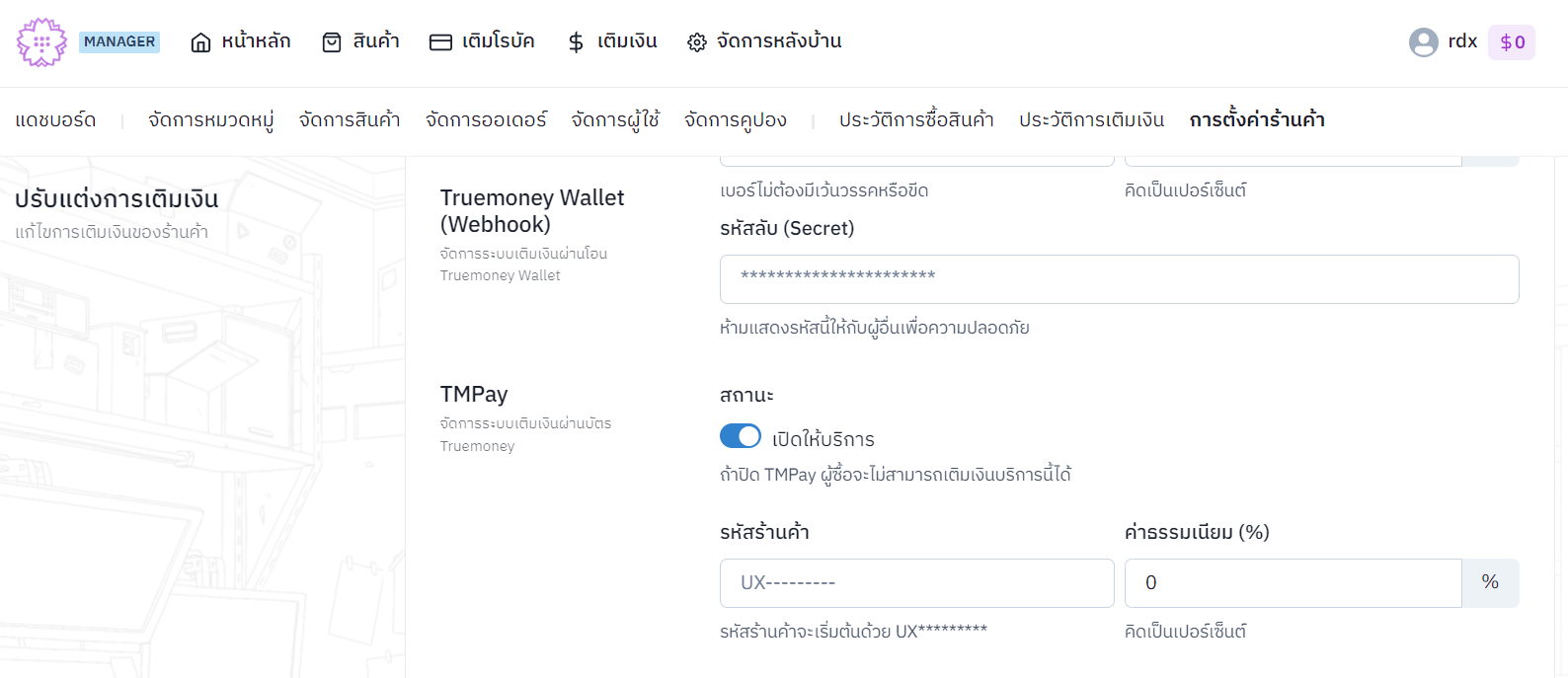The width and height of the screenshot is (1568, 678).
Task: Click the dollar sign icon for เติมเงิน
Action: [x=576, y=42]
